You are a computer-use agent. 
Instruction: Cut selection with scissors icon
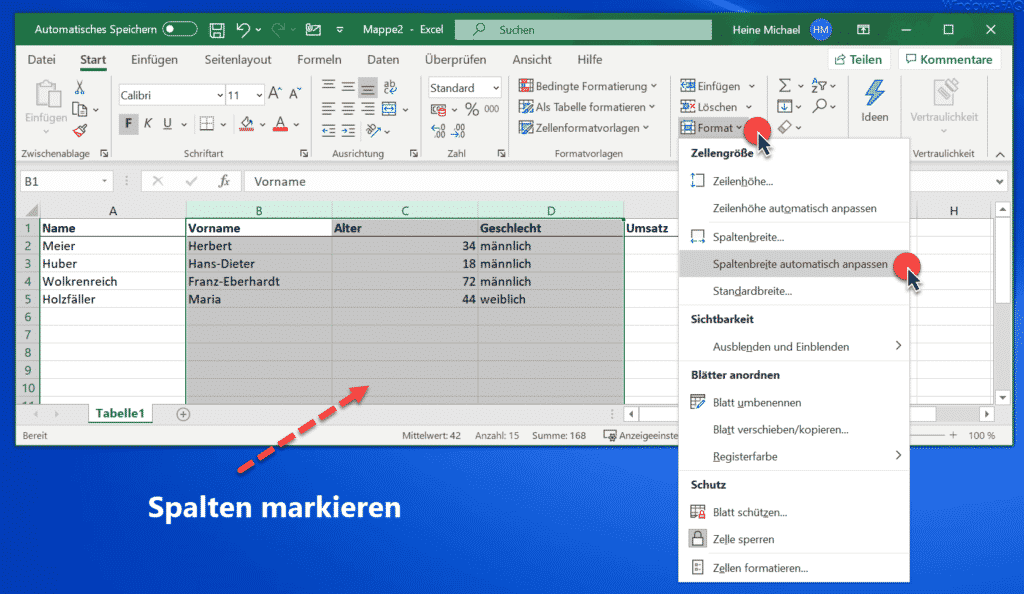point(79,87)
